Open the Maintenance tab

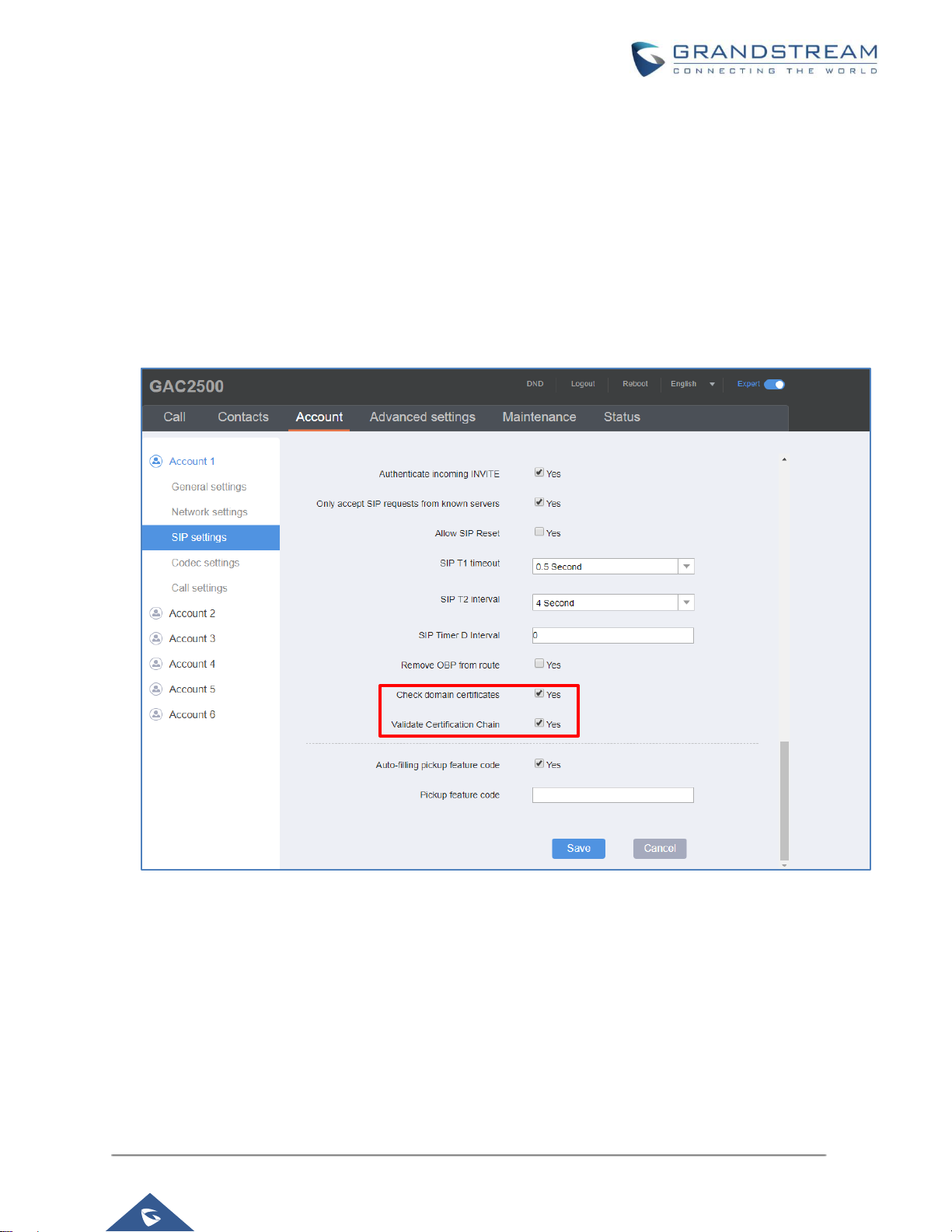(x=539, y=417)
